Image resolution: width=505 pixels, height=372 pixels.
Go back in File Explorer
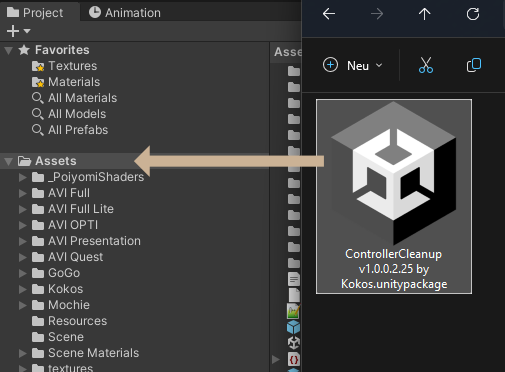pyautogui.click(x=329, y=14)
